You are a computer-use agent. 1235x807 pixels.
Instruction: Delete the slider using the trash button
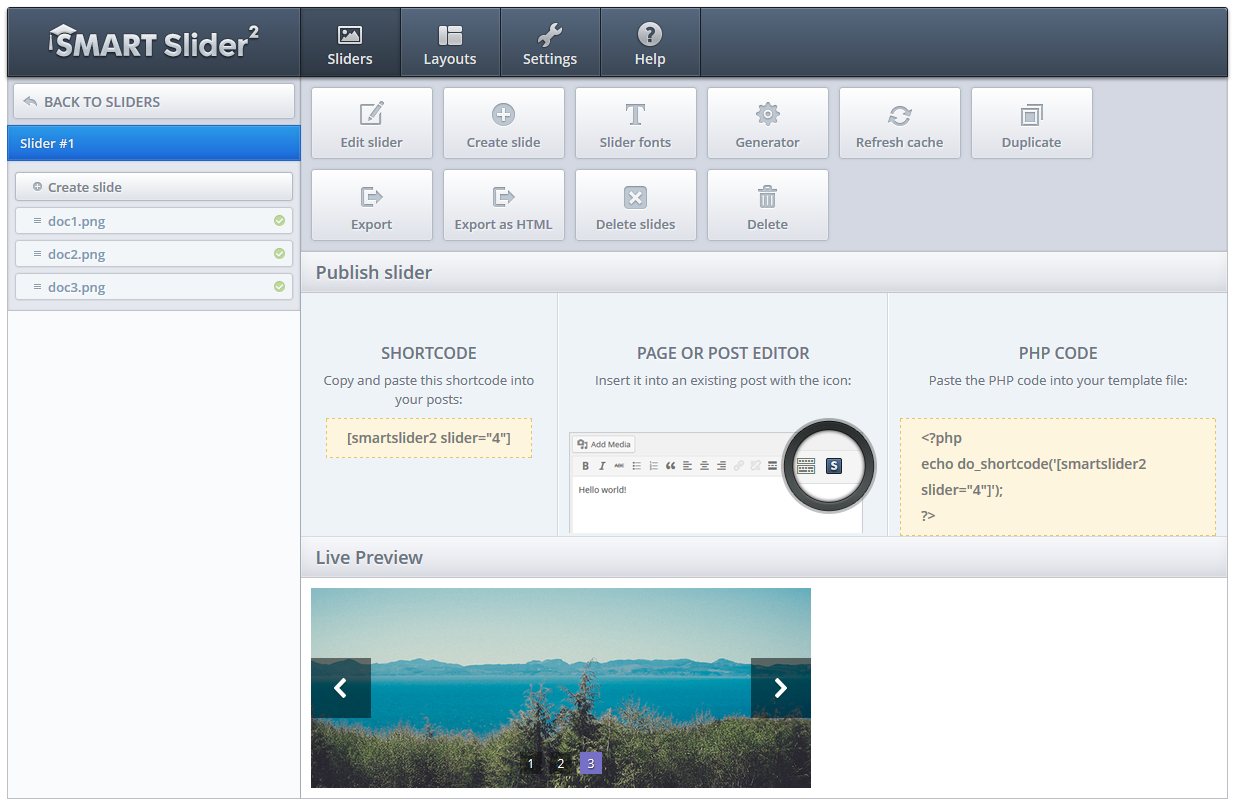click(768, 205)
